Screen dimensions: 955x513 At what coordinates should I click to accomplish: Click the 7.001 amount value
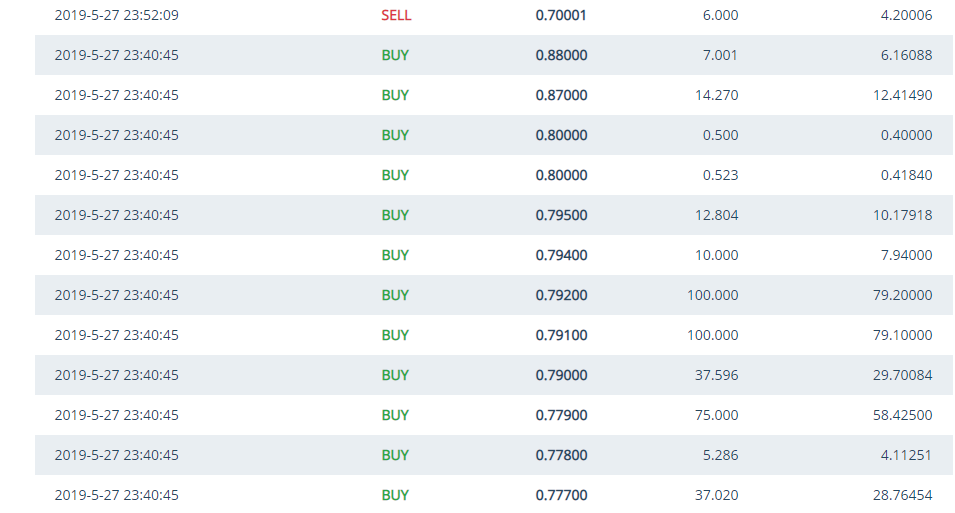tap(720, 56)
